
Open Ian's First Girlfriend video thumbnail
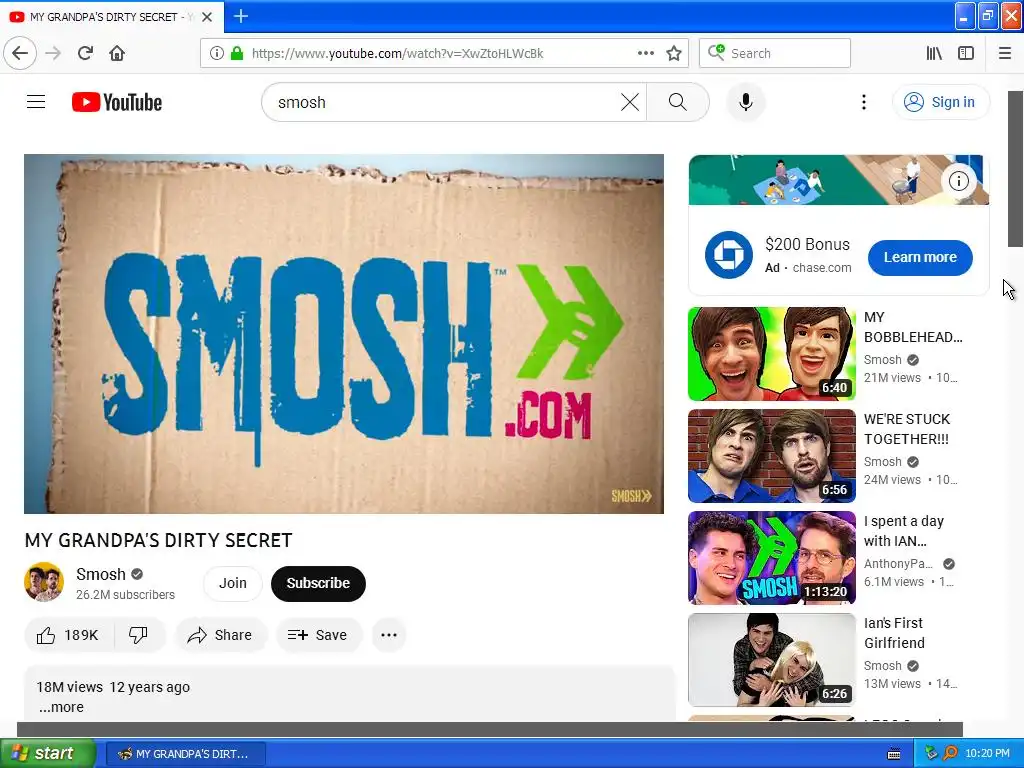pyautogui.click(x=771, y=660)
